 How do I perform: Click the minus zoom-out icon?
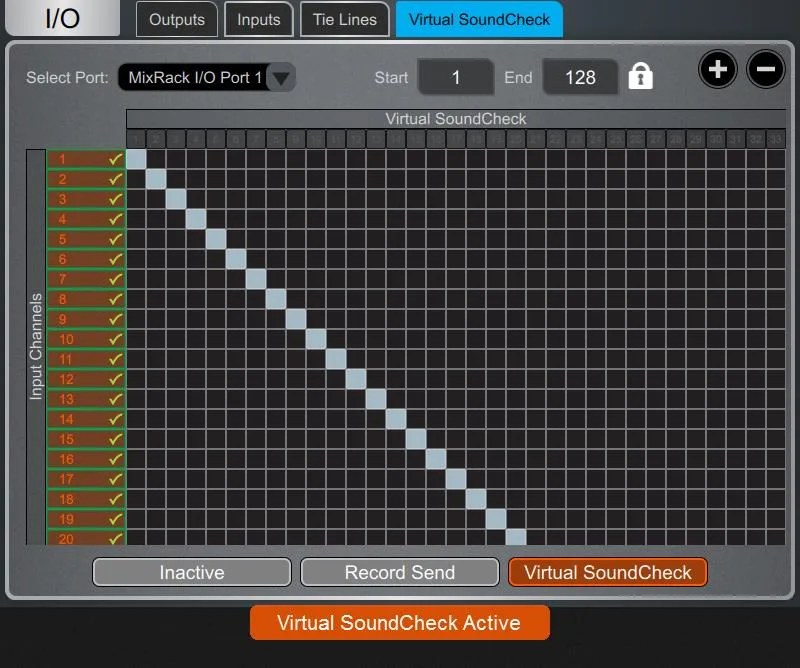tap(765, 69)
